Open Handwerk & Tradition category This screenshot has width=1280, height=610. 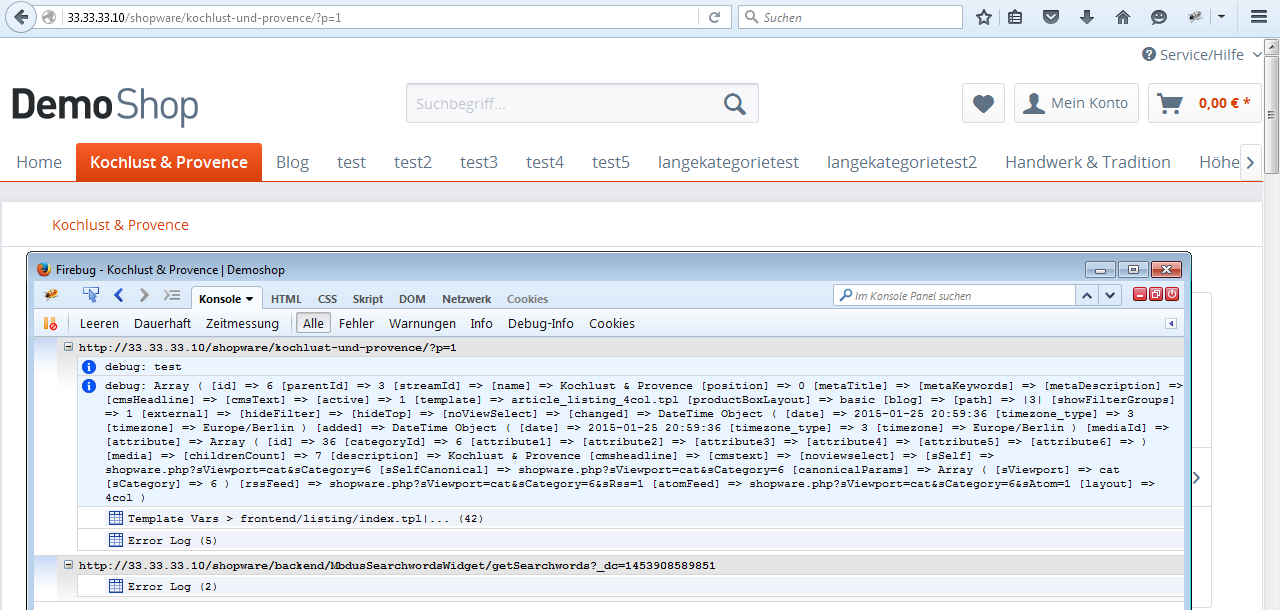(x=1088, y=162)
